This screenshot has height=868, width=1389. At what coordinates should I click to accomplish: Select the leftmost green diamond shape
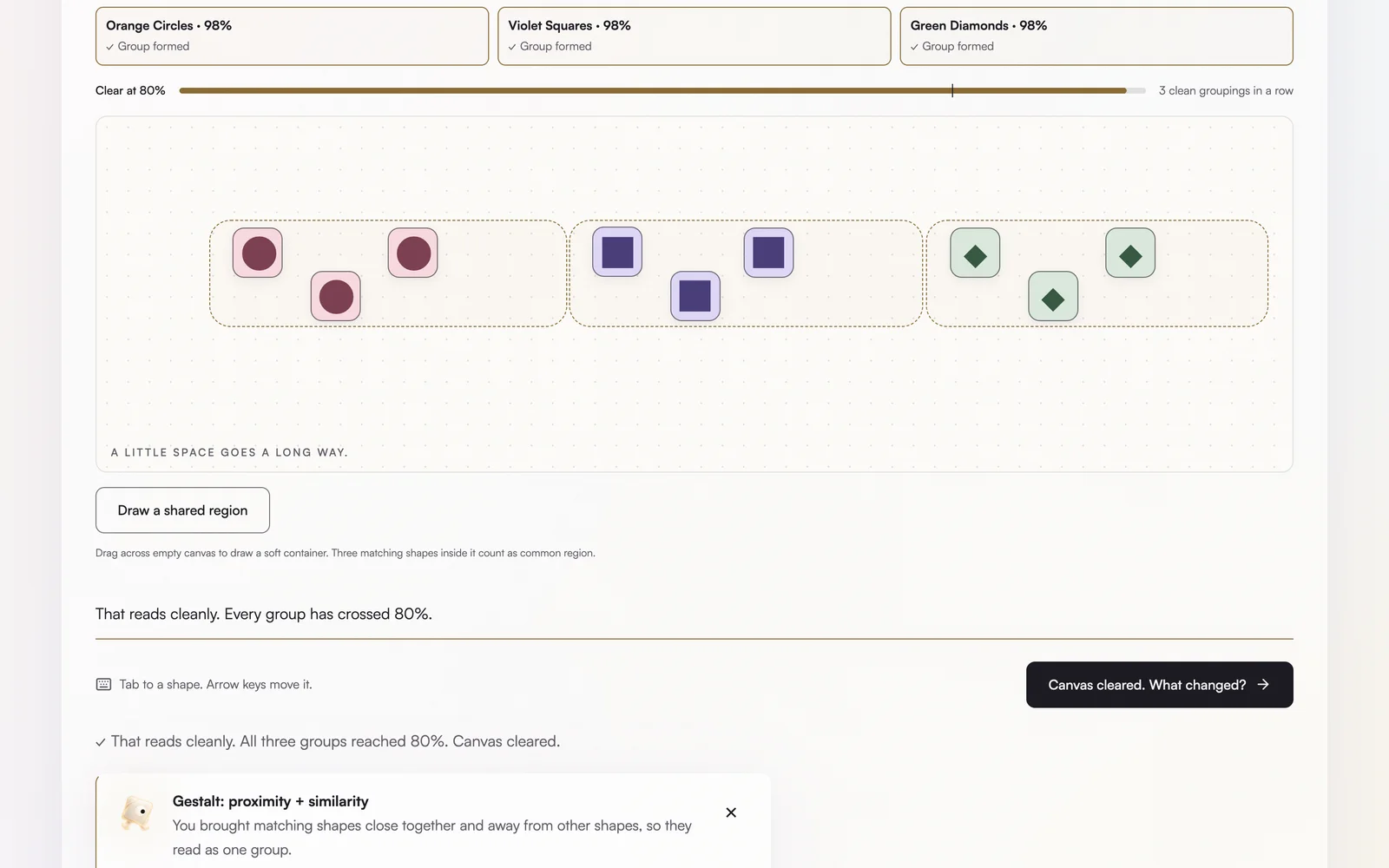[x=976, y=253]
